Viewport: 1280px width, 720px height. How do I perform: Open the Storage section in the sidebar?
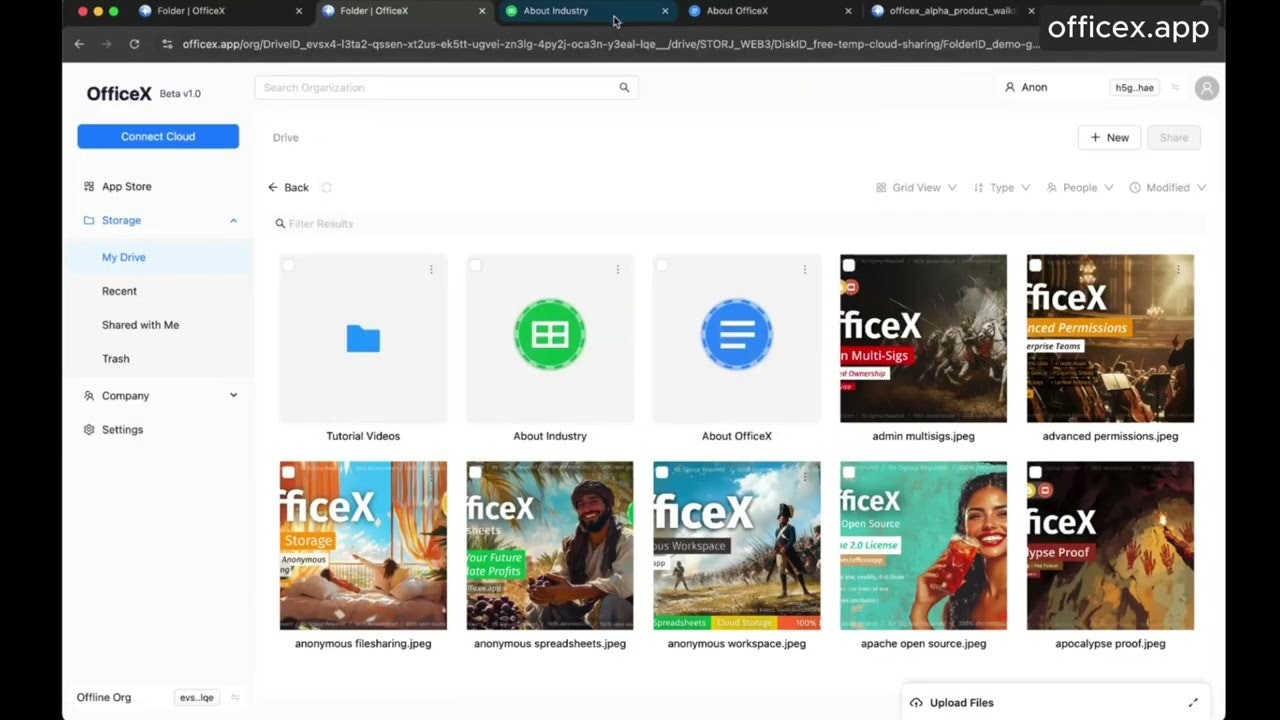tap(121, 220)
